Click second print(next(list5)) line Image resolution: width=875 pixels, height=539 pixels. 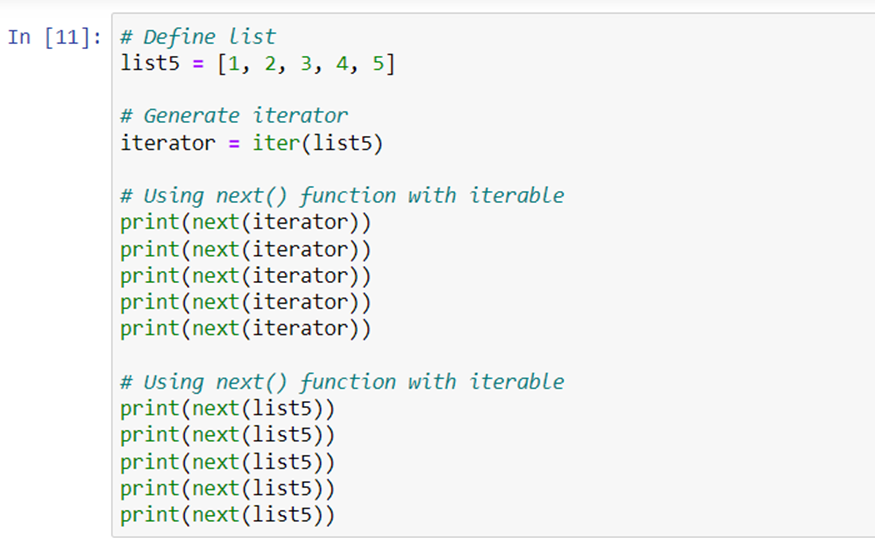[228, 435]
